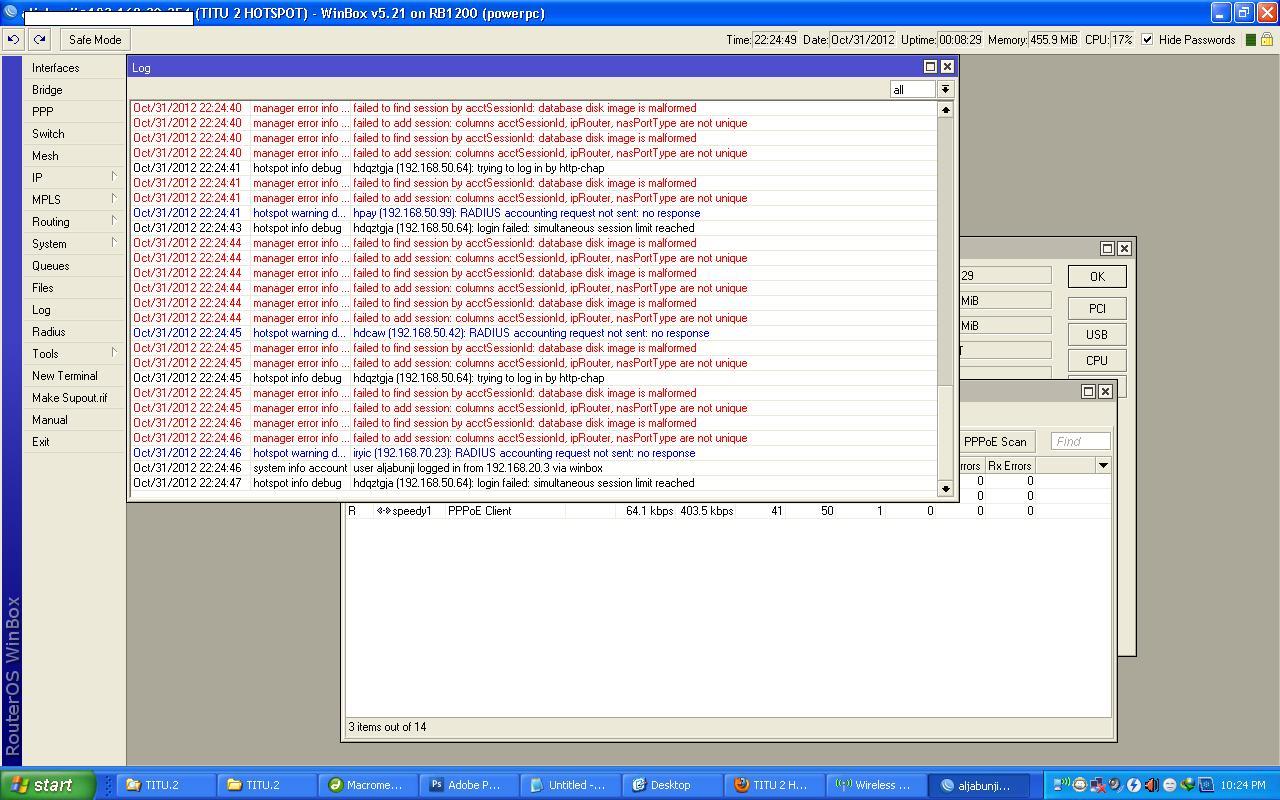Click the Rx Errors column header
Viewport: 1280px width, 800px height.
(1010, 466)
